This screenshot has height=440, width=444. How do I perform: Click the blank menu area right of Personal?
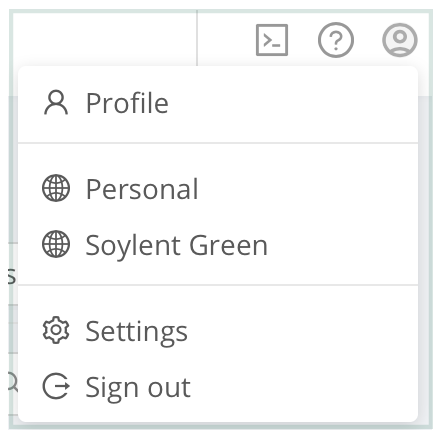pos(307,189)
